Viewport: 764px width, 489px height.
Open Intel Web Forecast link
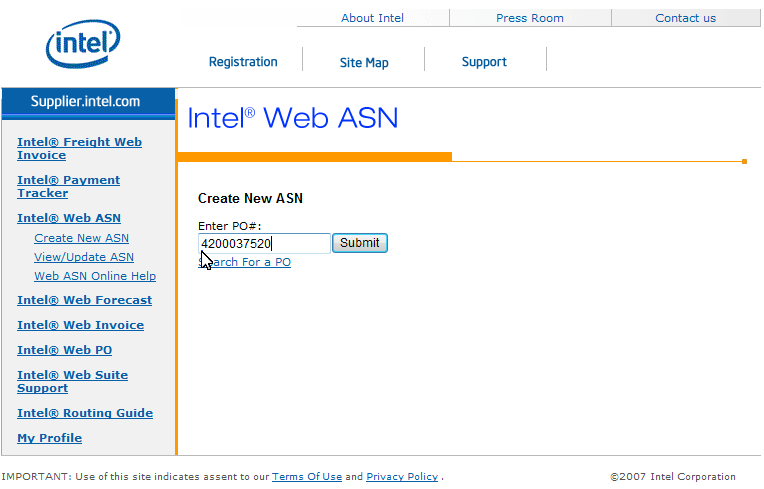click(84, 300)
